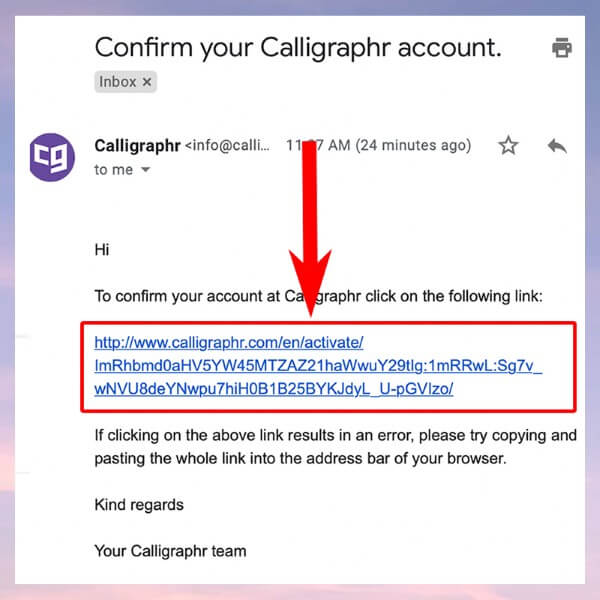Click the purple Calligraphr avatar

48,157
